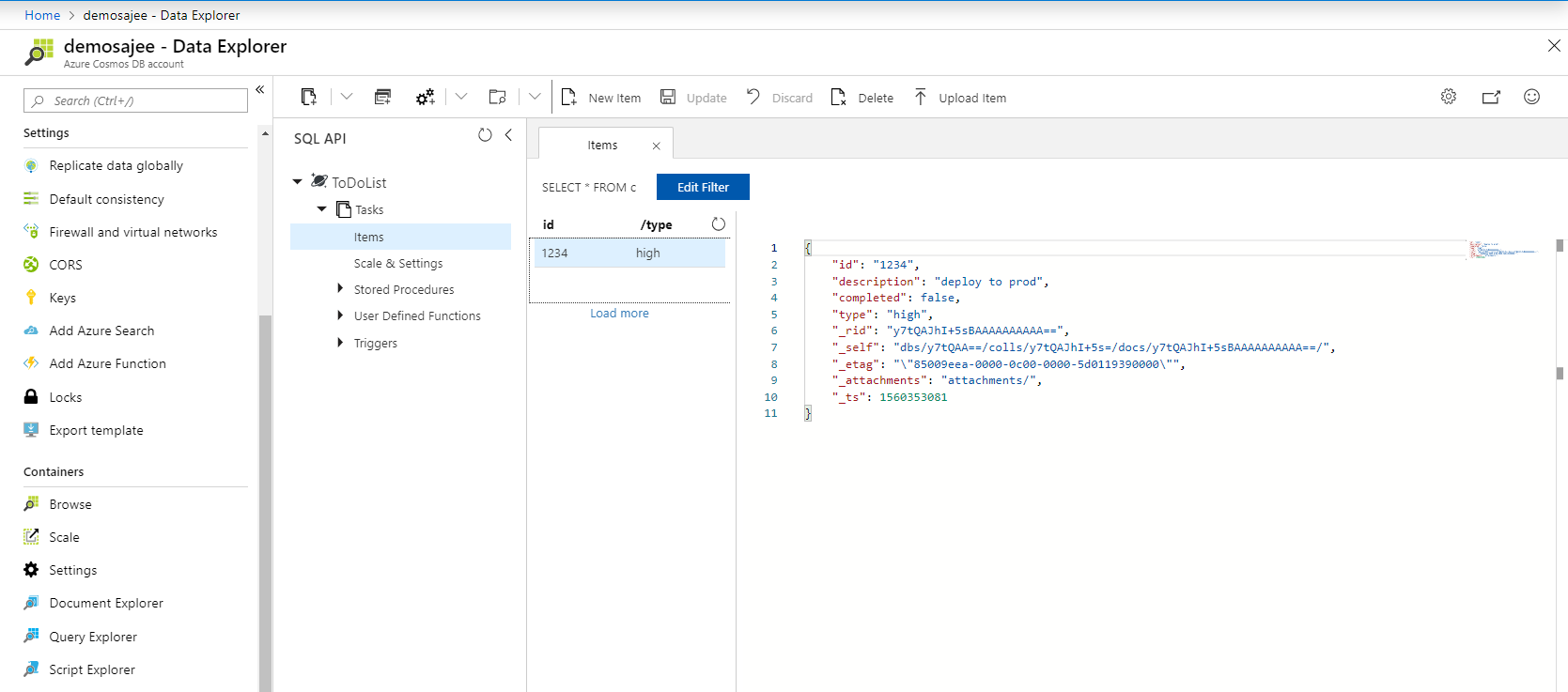Open the Open Query dropdown arrow

click(x=535, y=97)
